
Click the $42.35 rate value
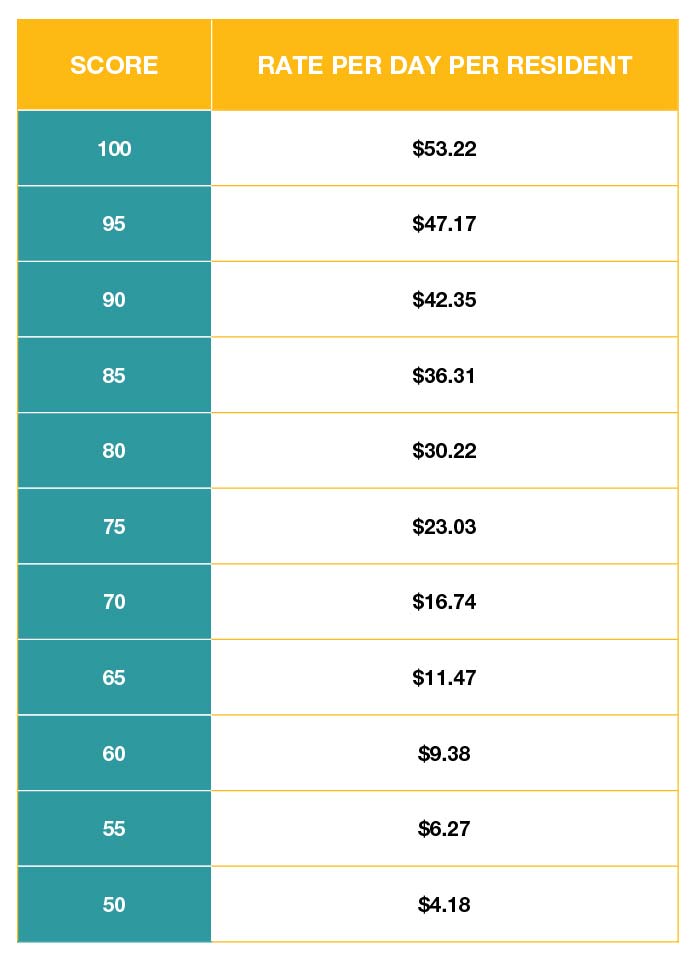coord(444,299)
